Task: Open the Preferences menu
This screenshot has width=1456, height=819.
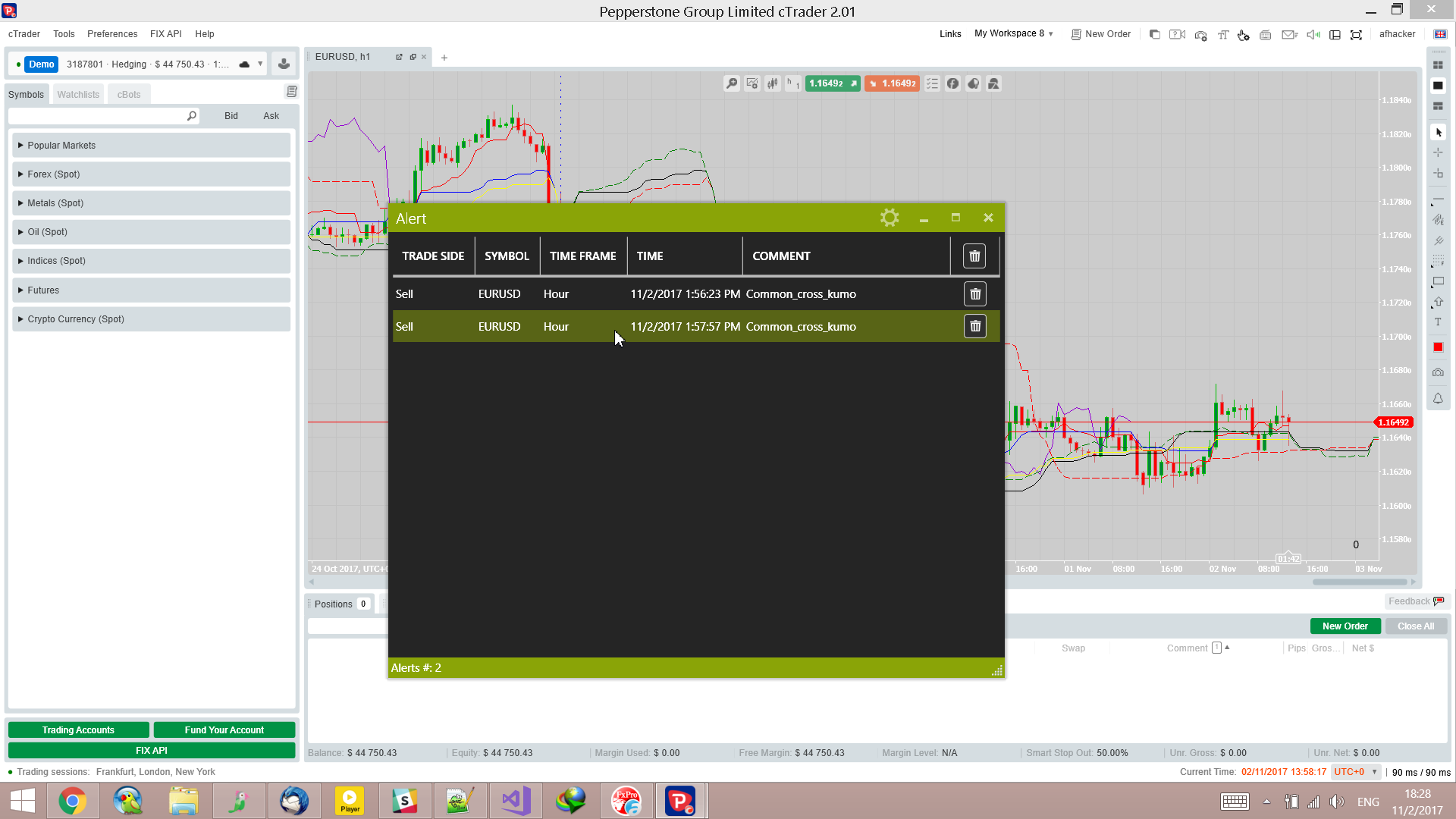Action: (112, 34)
